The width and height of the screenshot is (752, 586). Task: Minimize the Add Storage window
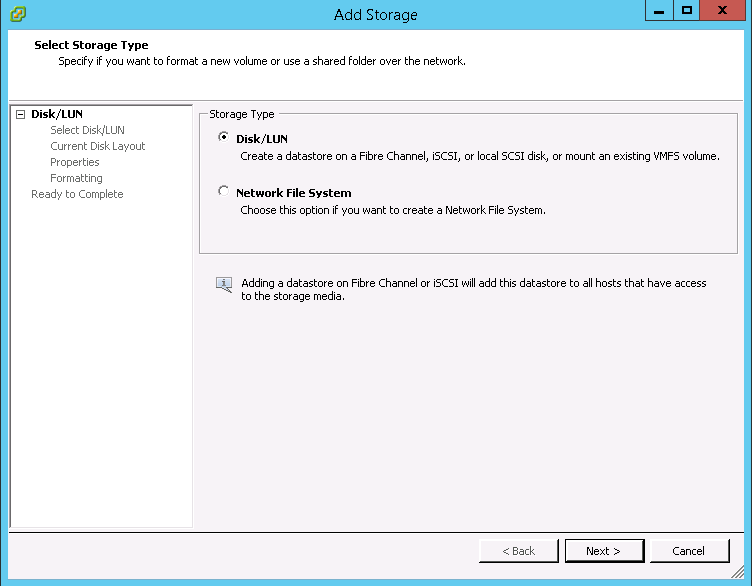tap(660, 11)
